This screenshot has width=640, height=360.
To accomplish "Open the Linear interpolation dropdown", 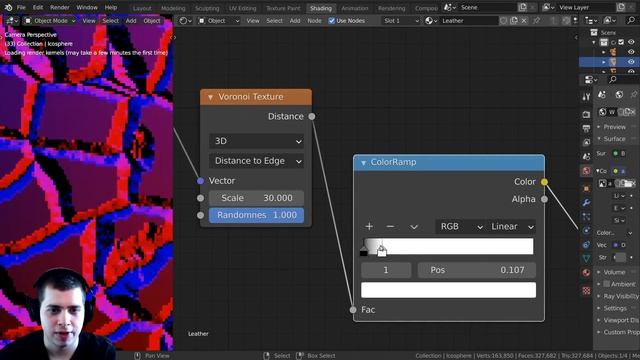I will click(511, 227).
